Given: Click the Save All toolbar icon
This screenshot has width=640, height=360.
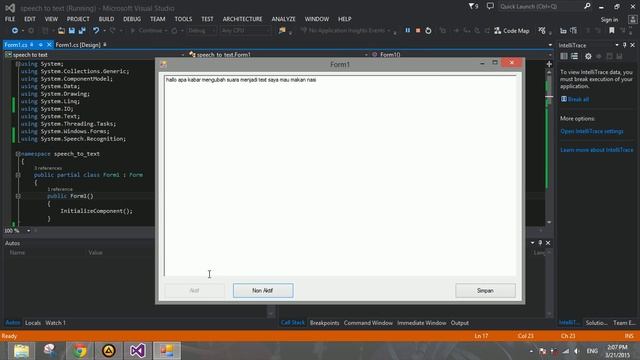Looking at the screenshot, I should click(82, 31).
